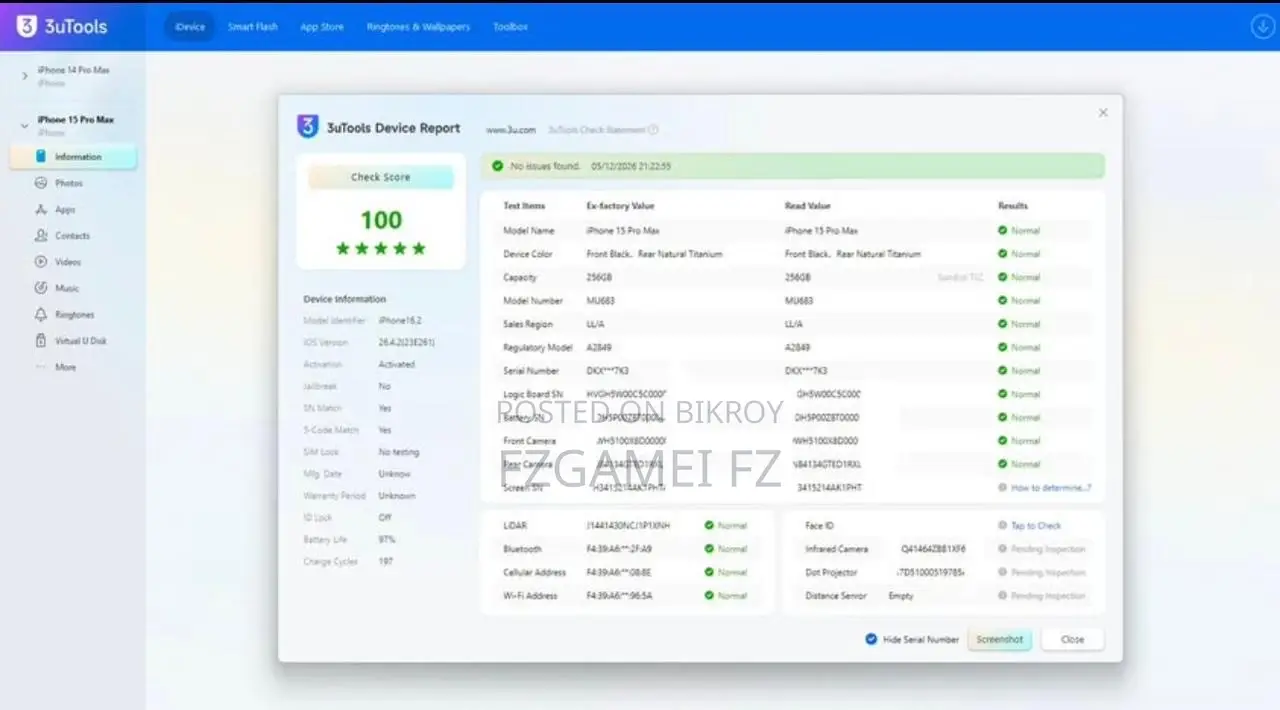Uncheck the Hide Serial Number checkbox
1280x710 pixels.
(871, 639)
